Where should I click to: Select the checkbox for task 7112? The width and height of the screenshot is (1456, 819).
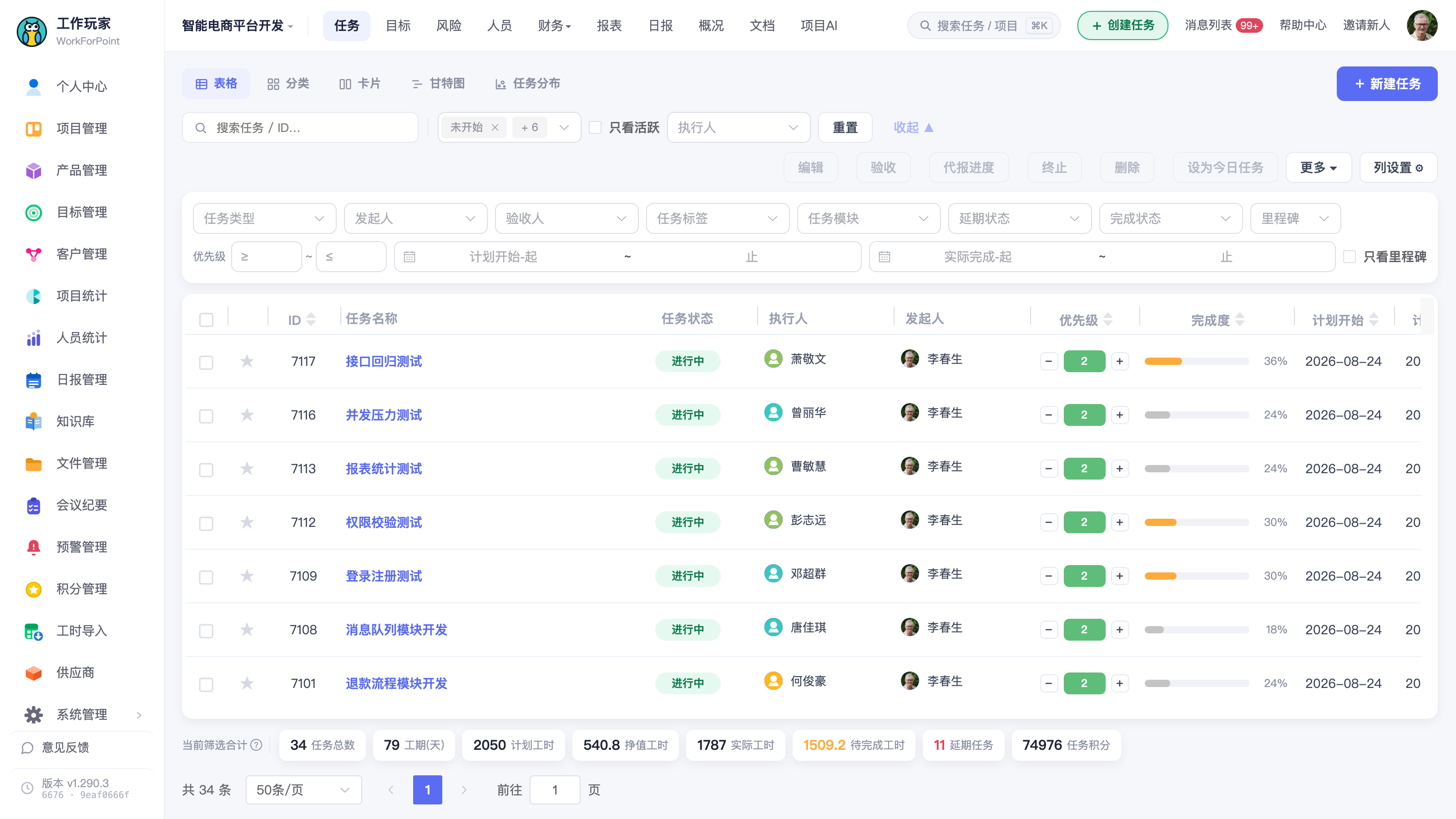click(206, 523)
